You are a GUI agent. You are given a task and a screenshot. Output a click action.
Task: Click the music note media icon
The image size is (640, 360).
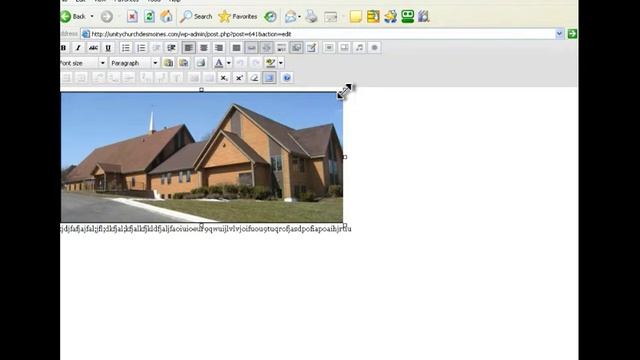359,48
